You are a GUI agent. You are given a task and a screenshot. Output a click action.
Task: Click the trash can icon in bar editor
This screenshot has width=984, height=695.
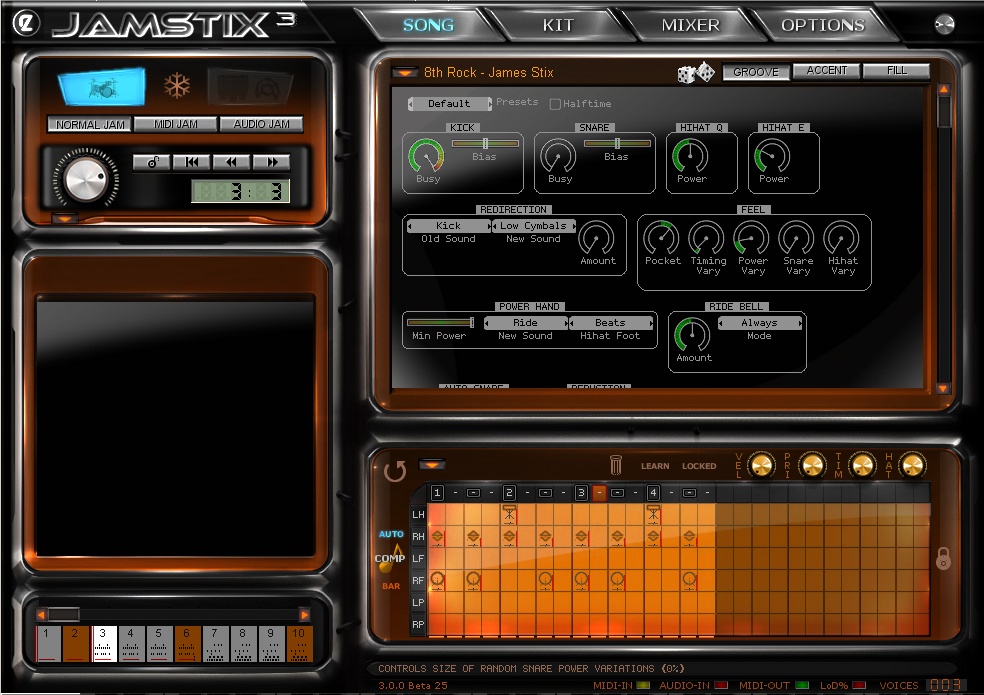point(616,465)
